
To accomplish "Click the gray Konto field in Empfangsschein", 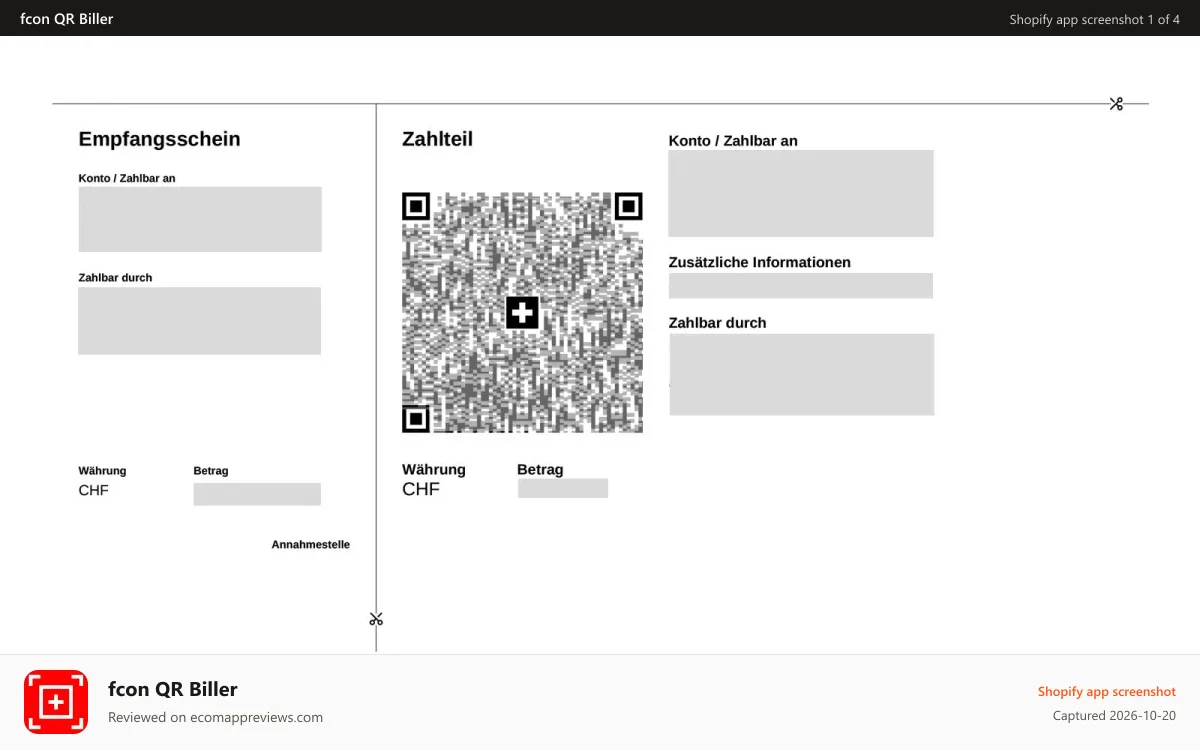I will tap(200, 219).
